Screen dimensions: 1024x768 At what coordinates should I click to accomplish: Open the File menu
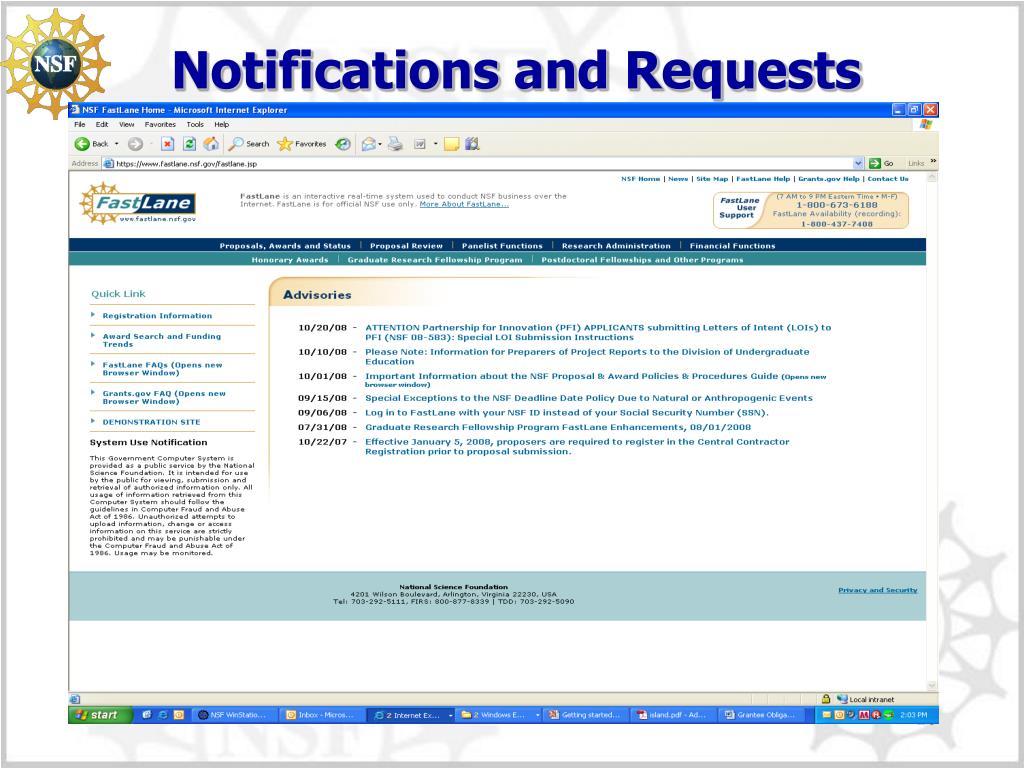[80, 125]
